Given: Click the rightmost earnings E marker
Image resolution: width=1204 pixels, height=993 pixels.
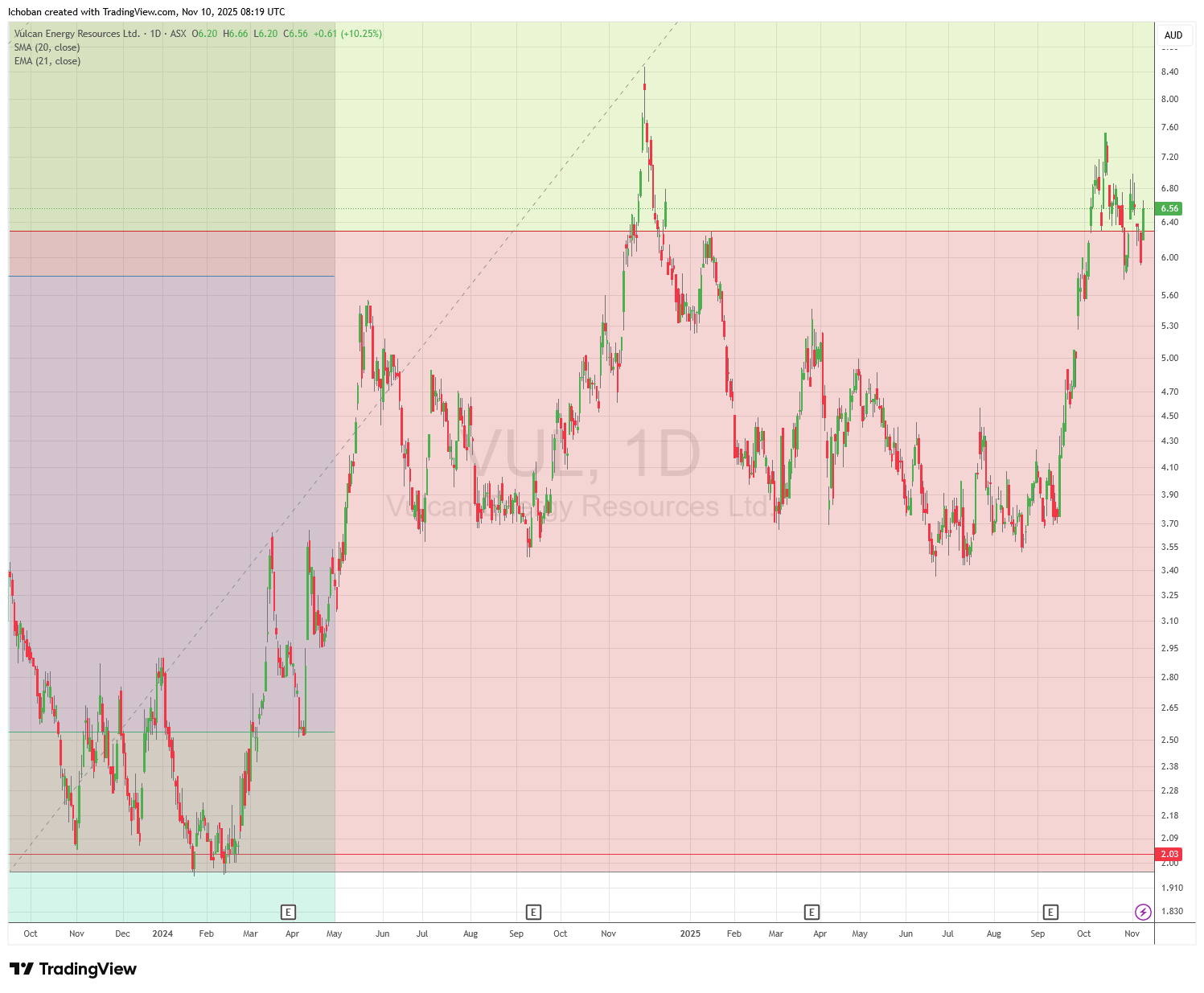Looking at the screenshot, I should point(1050,912).
